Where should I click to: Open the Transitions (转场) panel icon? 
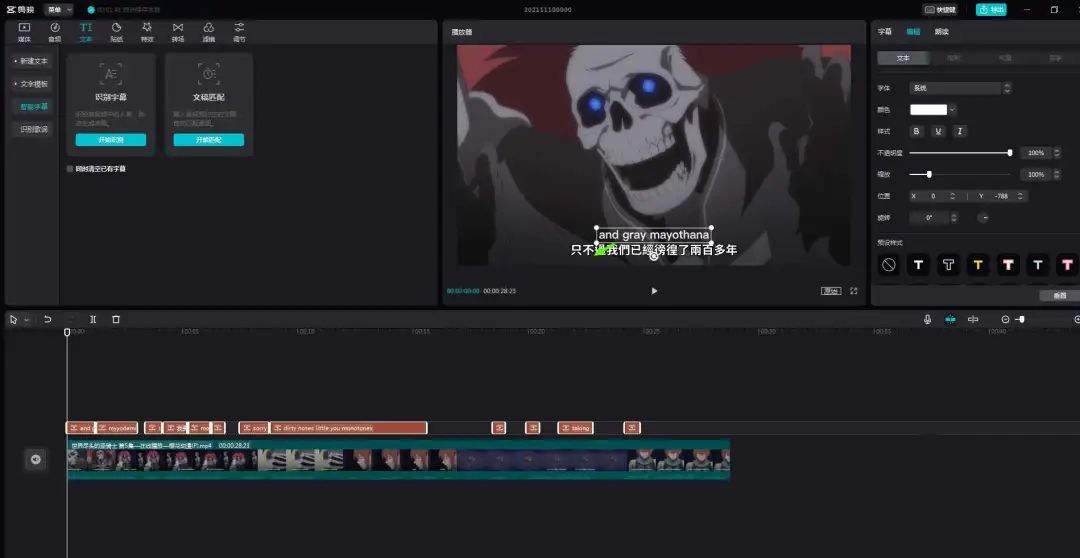pyautogui.click(x=178, y=32)
